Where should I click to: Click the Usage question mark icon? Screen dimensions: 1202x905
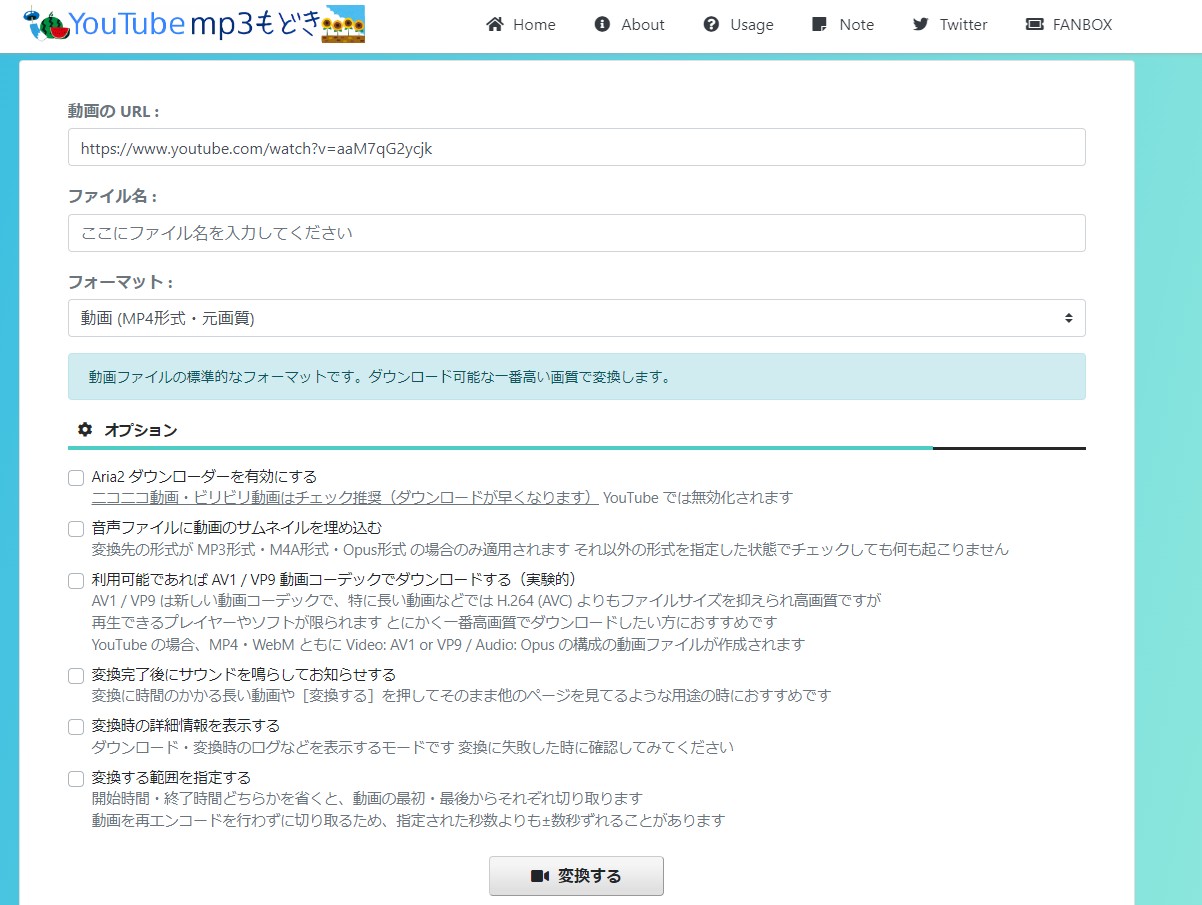tap(711, 24)
